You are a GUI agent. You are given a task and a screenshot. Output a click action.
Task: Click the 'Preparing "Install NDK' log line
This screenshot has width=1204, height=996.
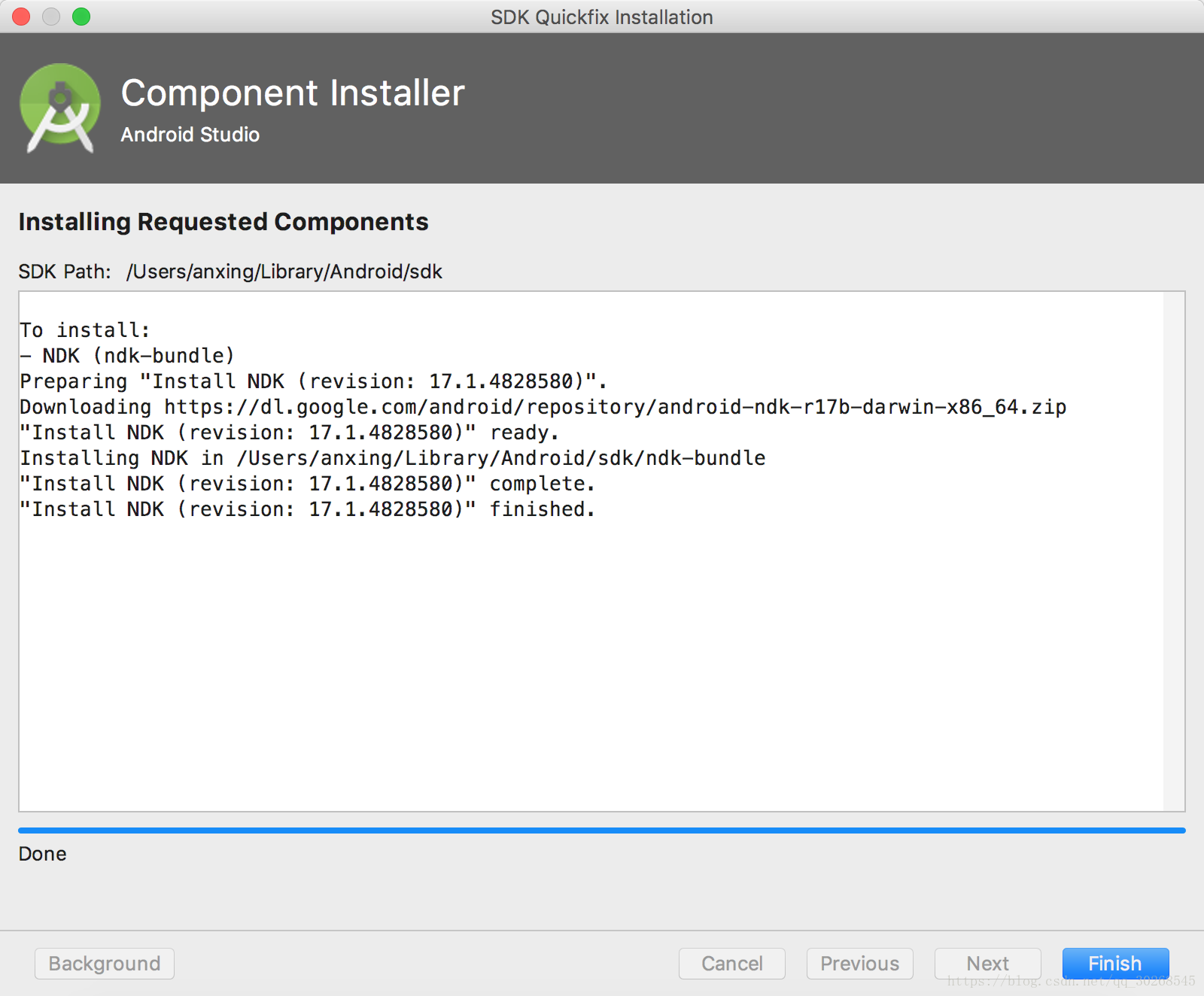click(313, 381)
